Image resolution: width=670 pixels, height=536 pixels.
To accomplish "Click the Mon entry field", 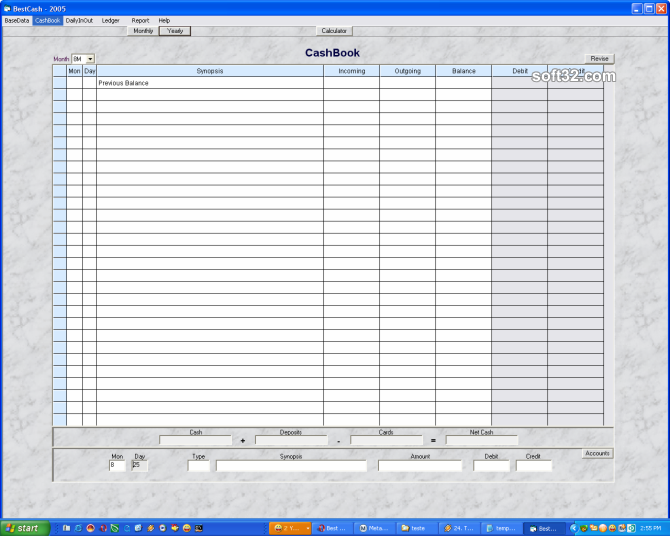I will point(117,465).
